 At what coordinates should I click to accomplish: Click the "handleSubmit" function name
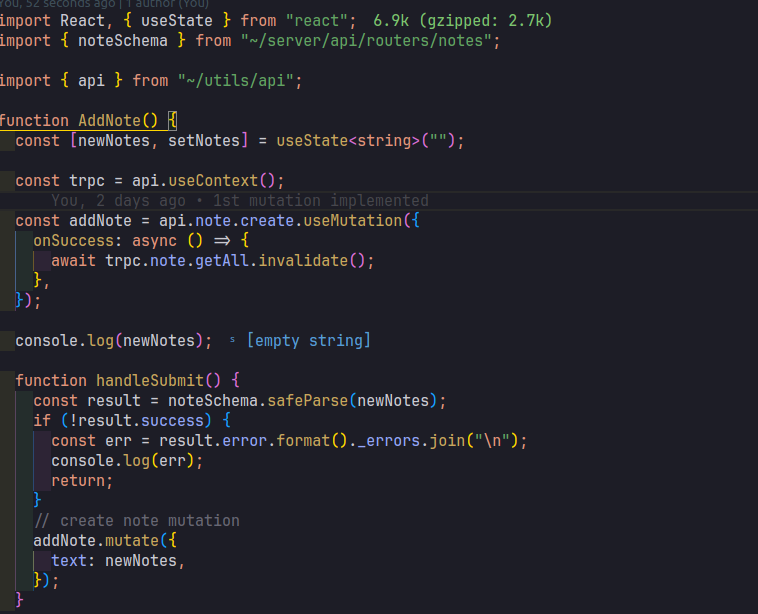pyautogui.click(x=150, y=381)
